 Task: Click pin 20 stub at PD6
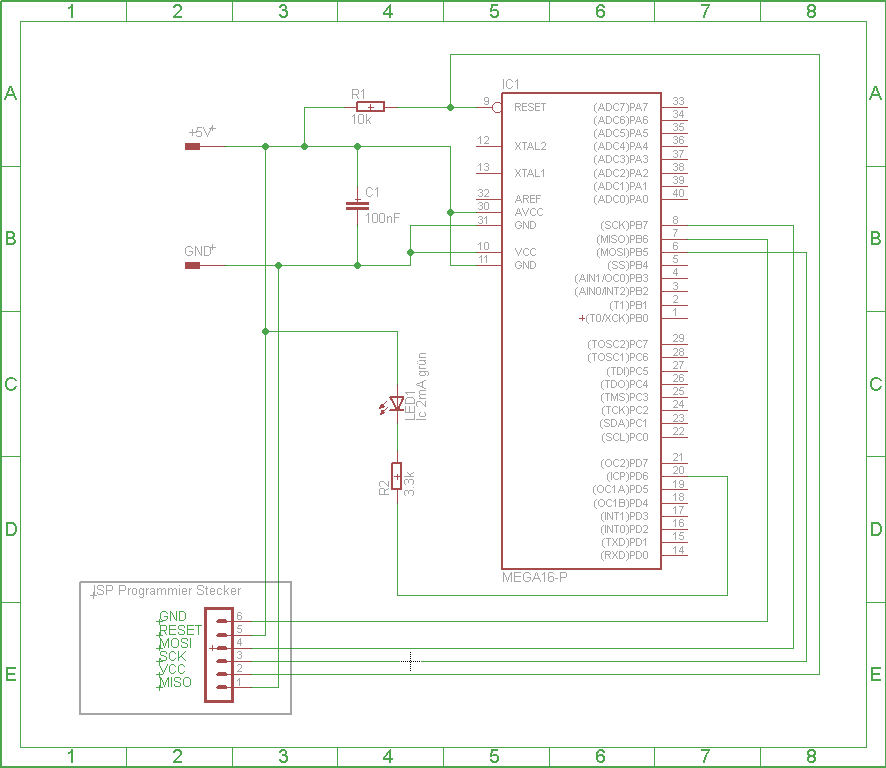click(x=675, y=476)
